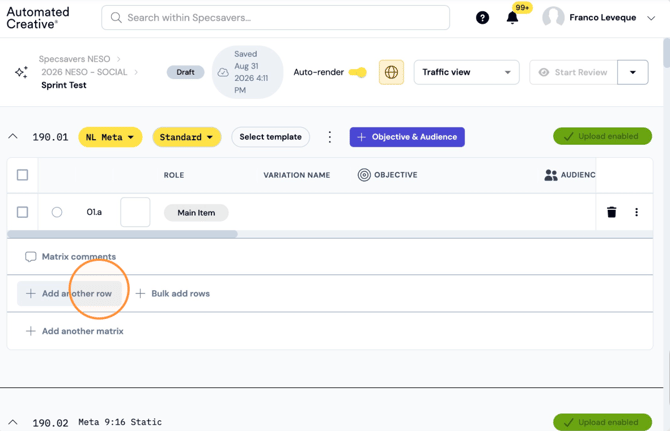The width and height of the screenshot is (670, 431).
Task: Click the Search within Specsavers field
Action: pyautogui.click(x=276, y=18)
